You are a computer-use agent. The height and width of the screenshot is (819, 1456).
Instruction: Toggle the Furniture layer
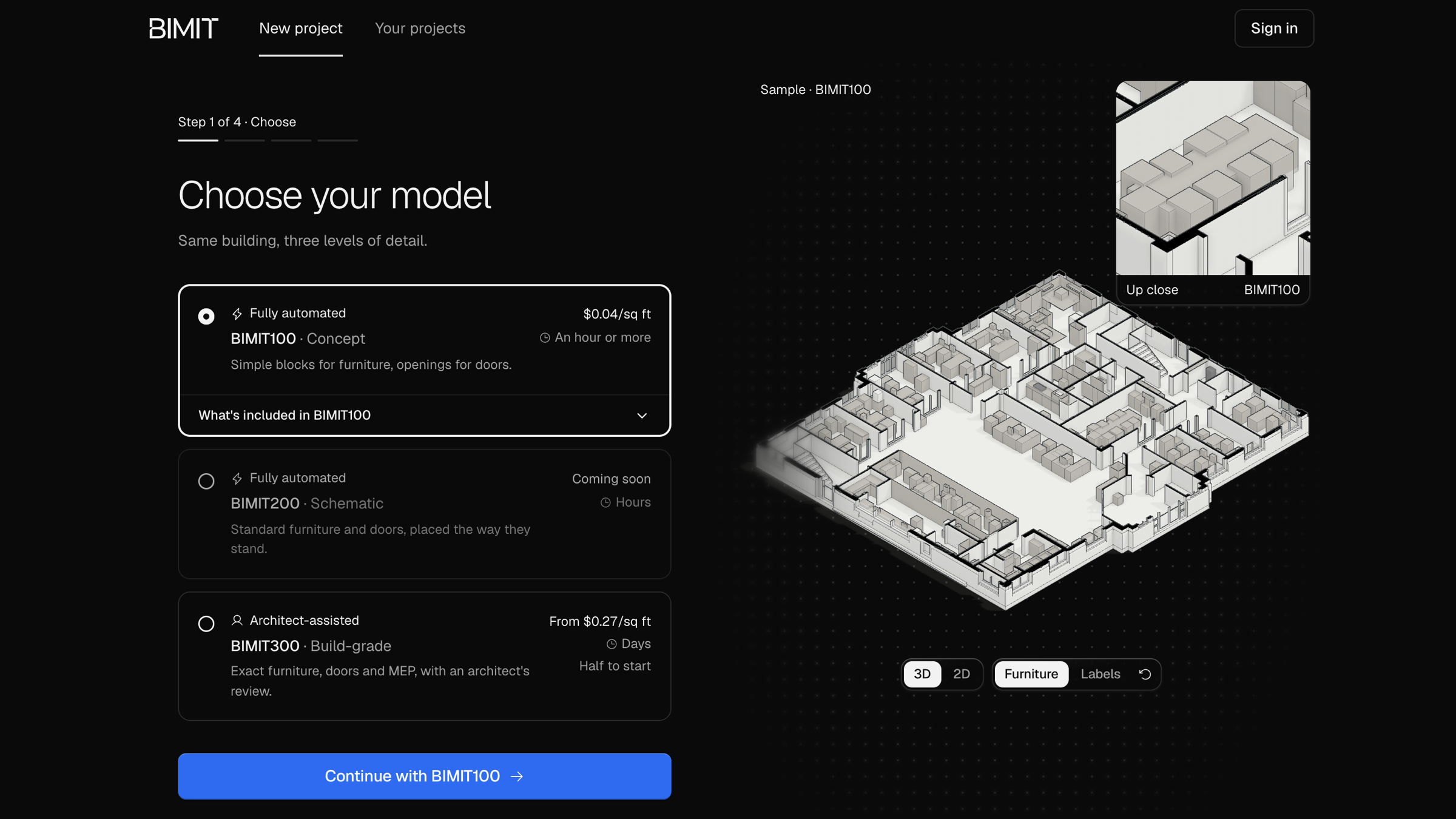(1031, 674)
